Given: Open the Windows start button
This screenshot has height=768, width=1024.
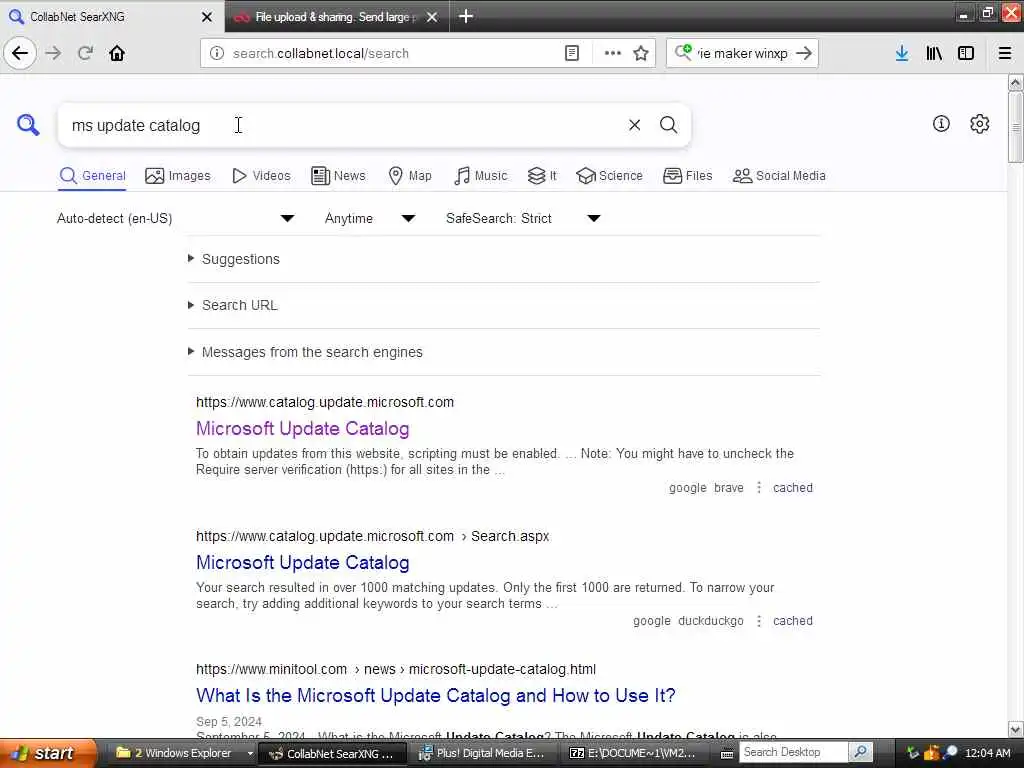Looking at the screenshot, I should (47, 753).
